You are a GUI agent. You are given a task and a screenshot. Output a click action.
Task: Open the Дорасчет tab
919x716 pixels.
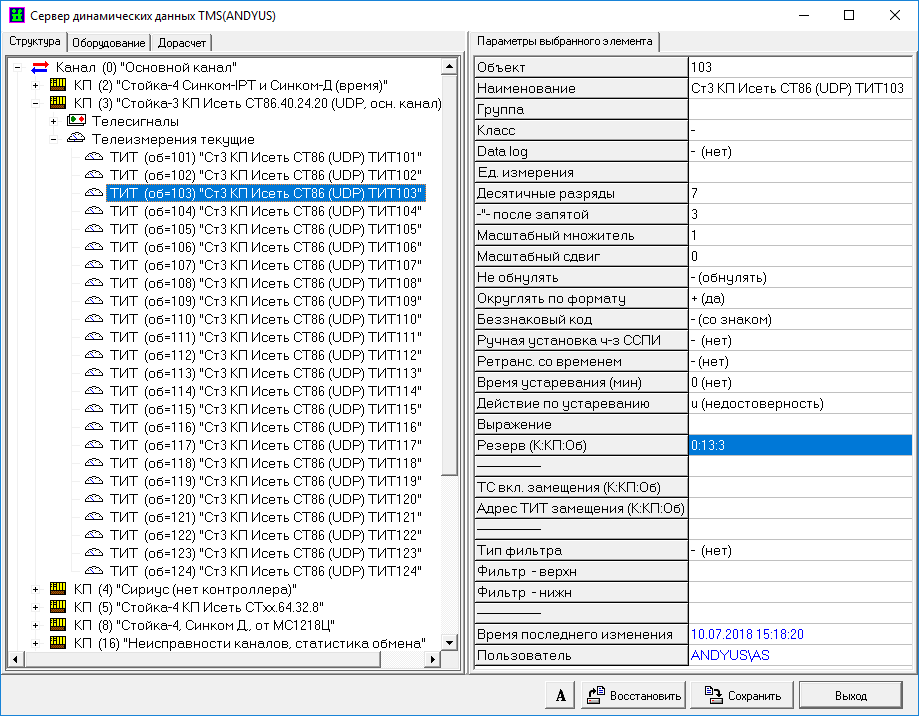[x=181, y=42]
